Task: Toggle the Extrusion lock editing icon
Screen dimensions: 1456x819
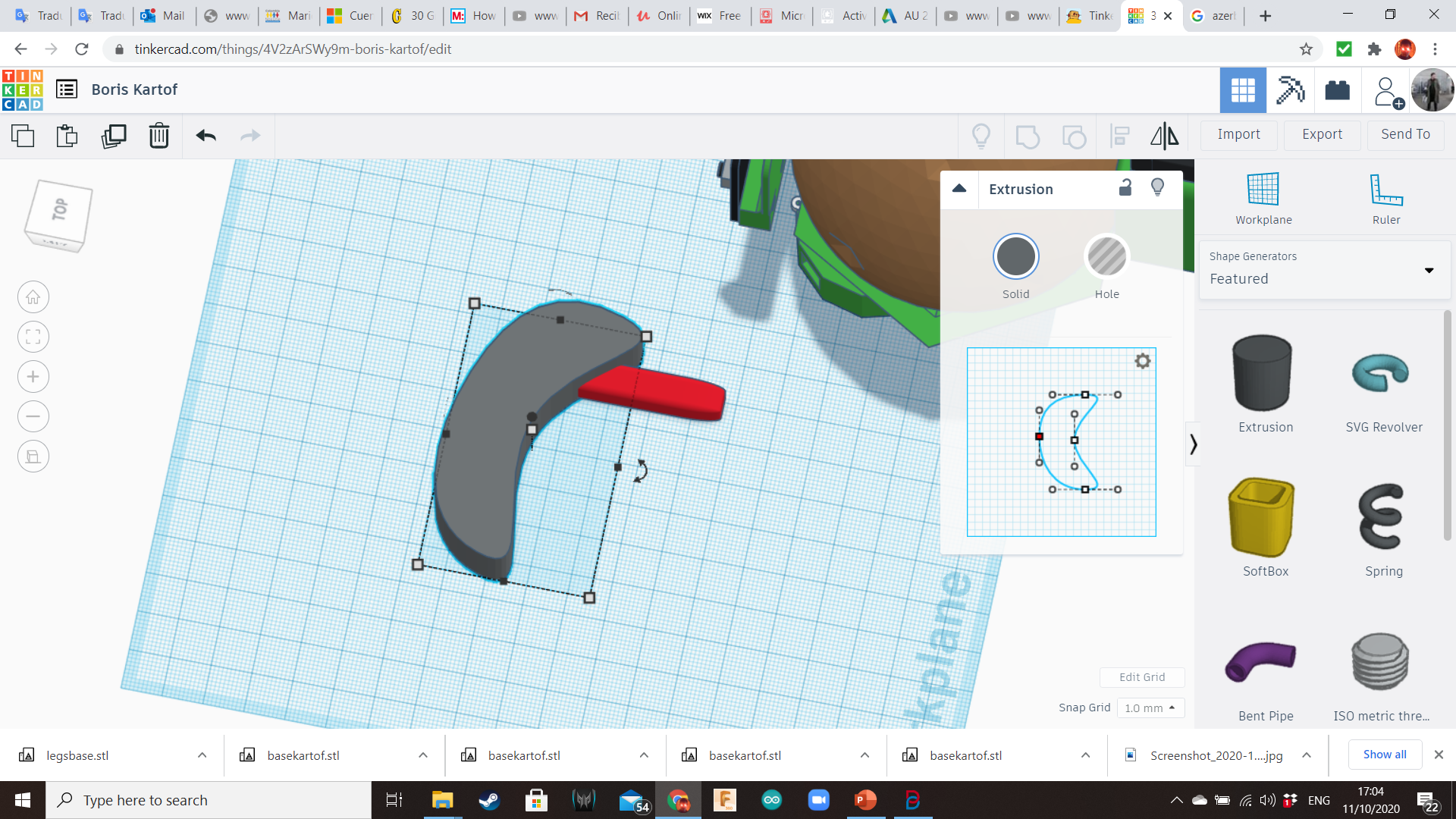Action: 1125,188
